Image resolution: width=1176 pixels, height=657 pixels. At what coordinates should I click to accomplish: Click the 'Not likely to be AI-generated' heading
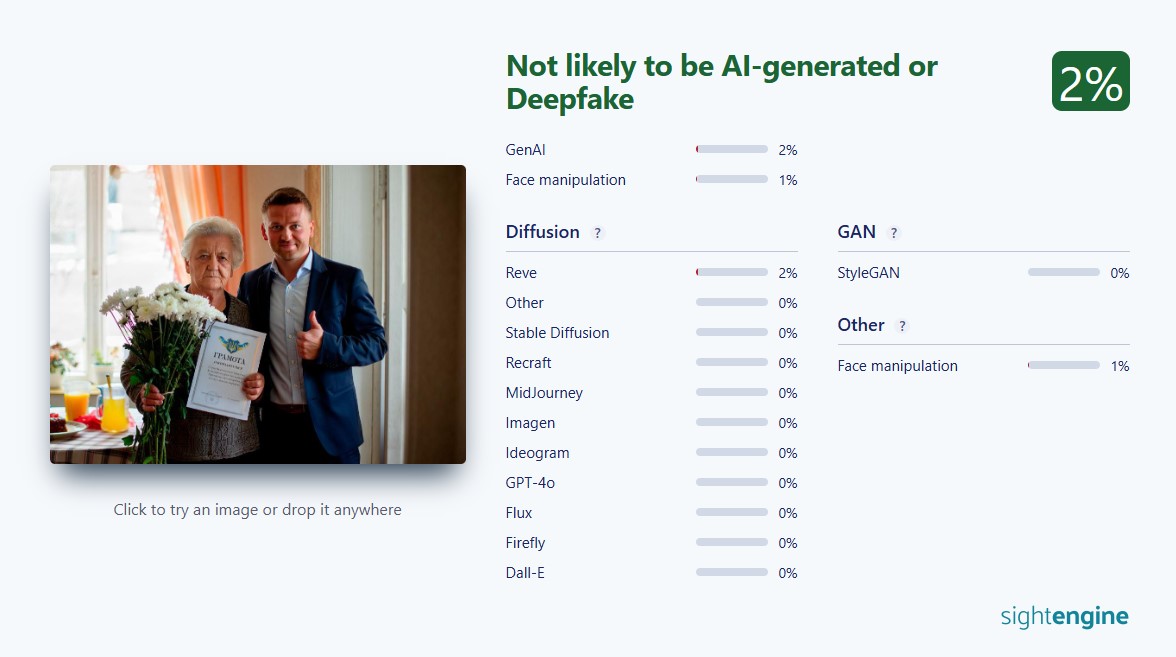[x=721, y=82]
